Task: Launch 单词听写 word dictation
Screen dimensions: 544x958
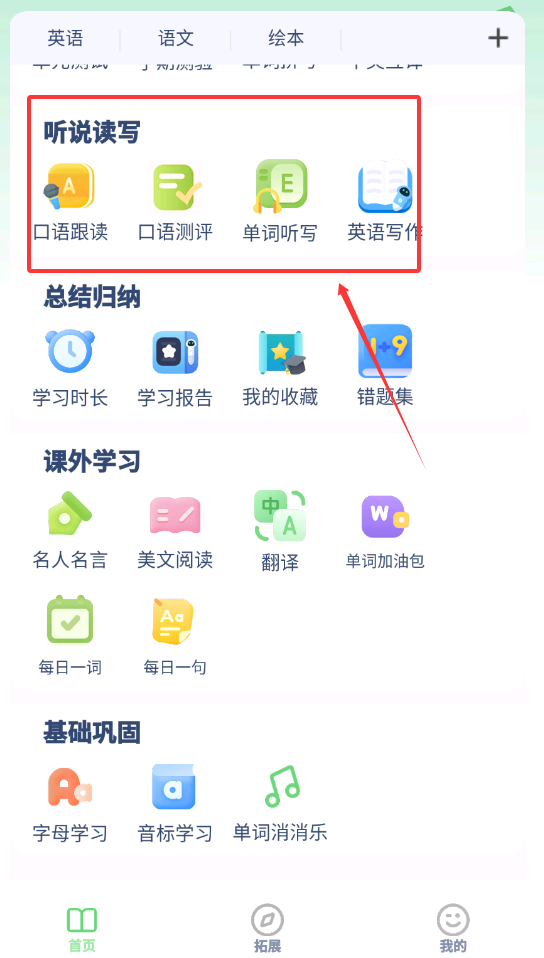Action: pyautogui.click(x=281, y=186)
